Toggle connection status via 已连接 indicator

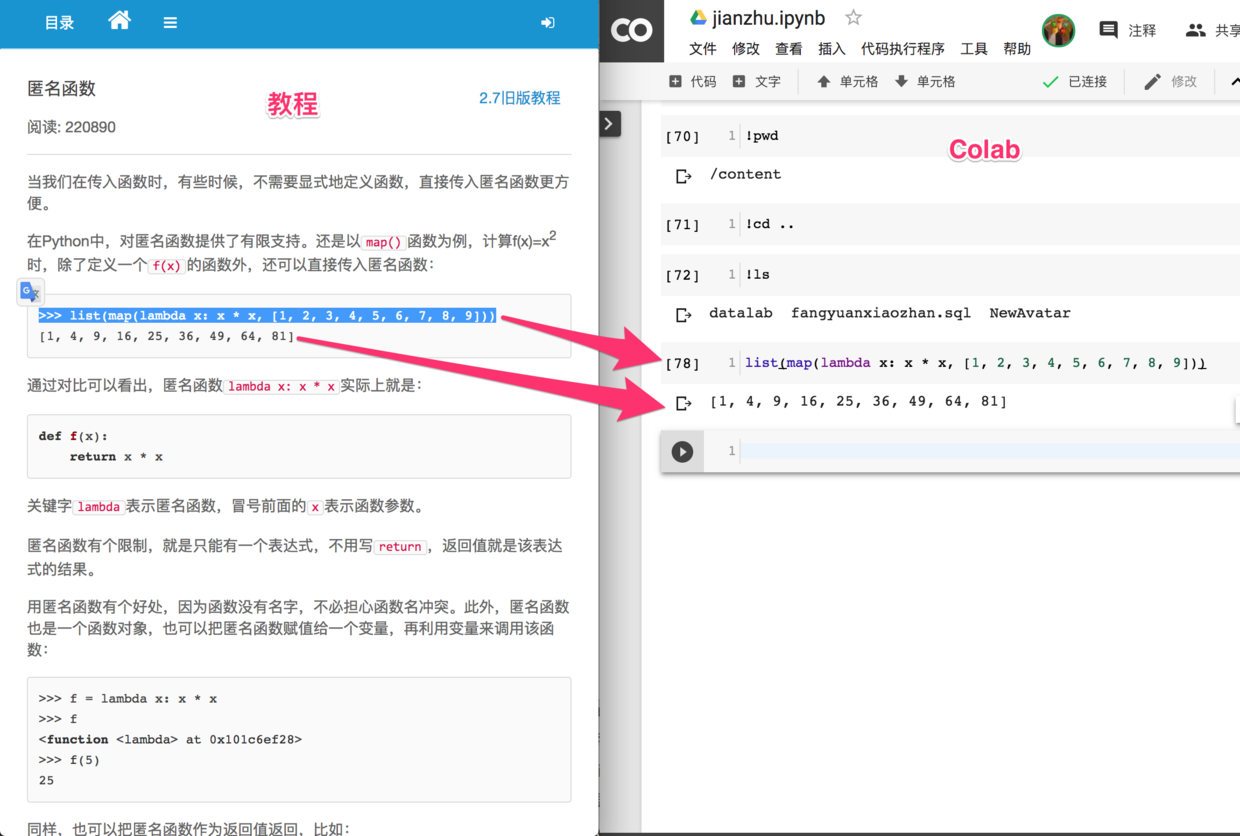click(1075, 81)
